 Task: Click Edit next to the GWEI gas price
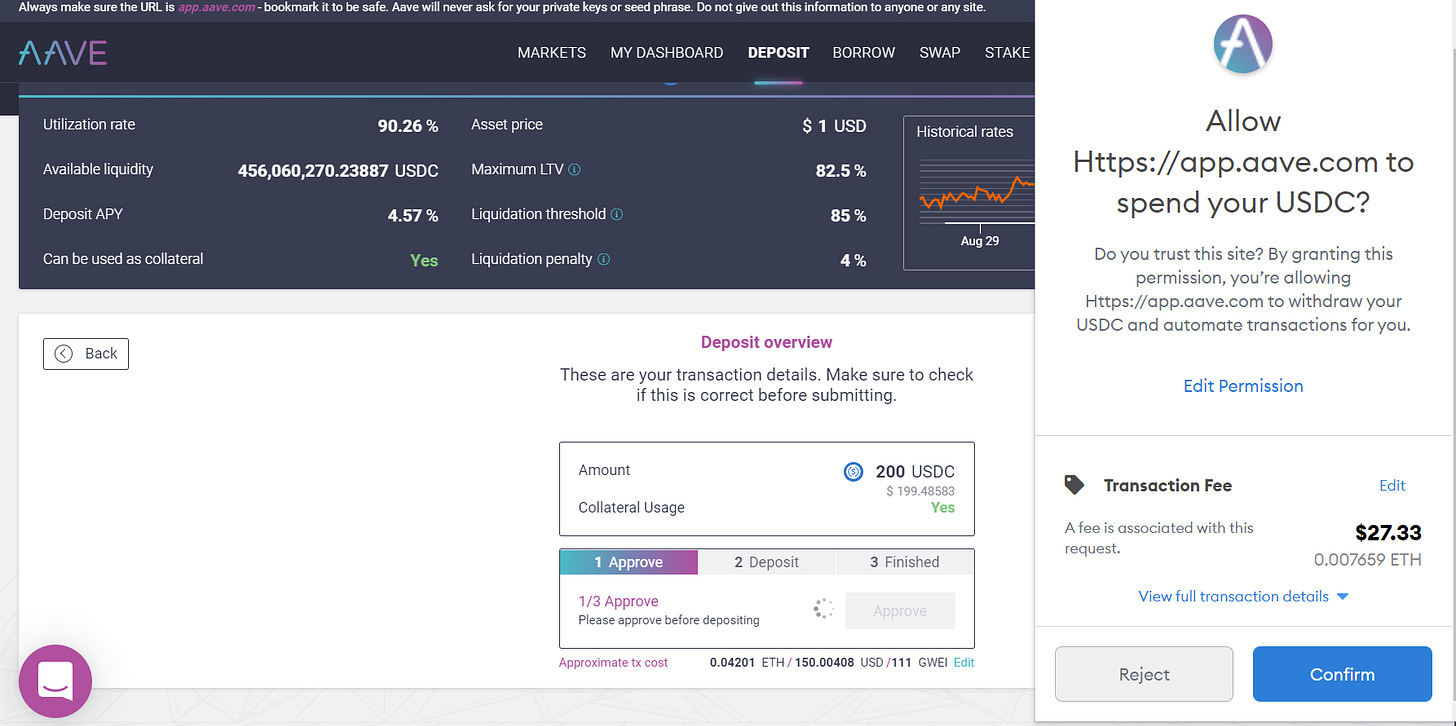tap(964, 662)
